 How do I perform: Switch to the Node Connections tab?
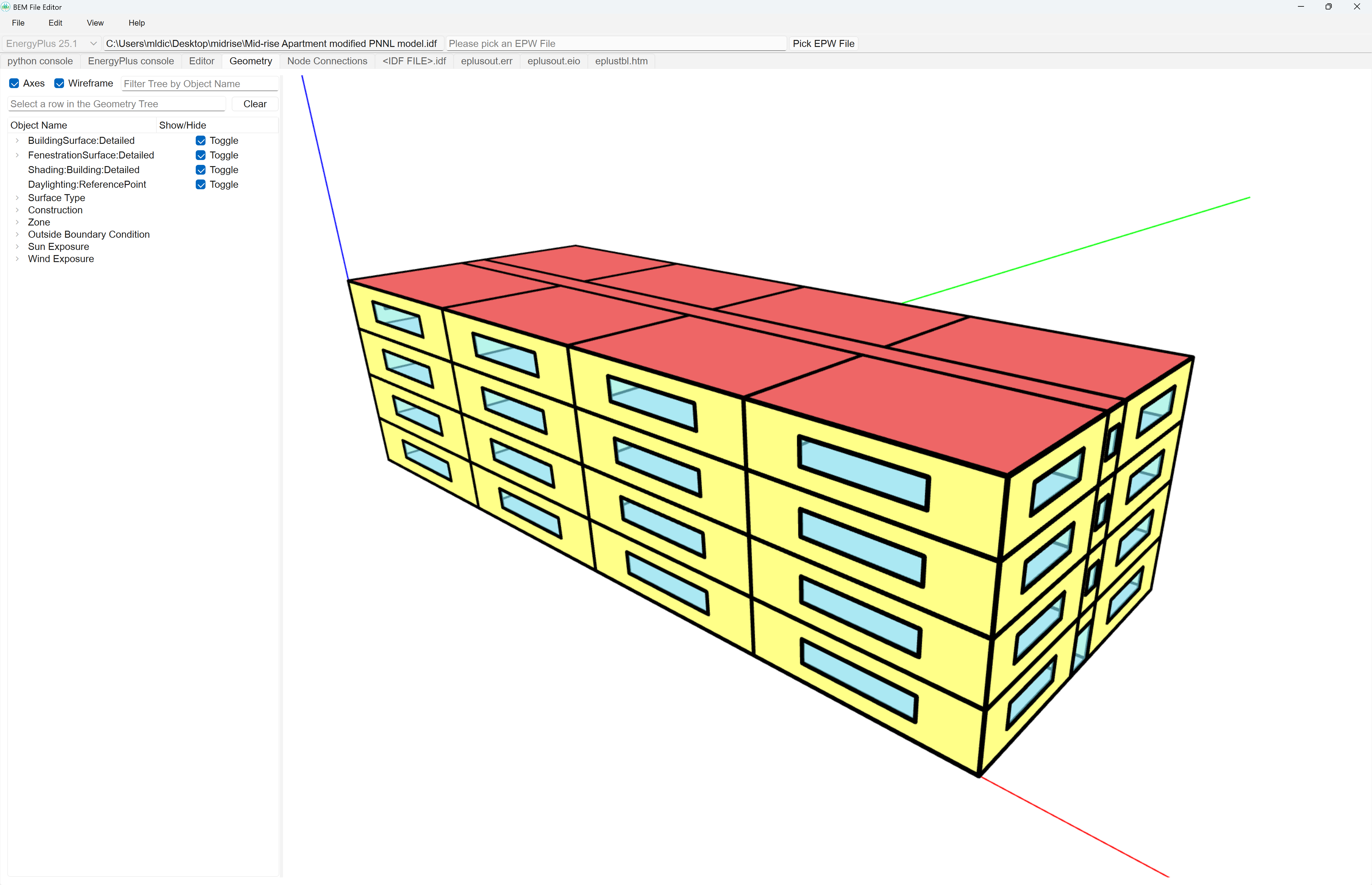pyautogui.click(x=327, y=61)
